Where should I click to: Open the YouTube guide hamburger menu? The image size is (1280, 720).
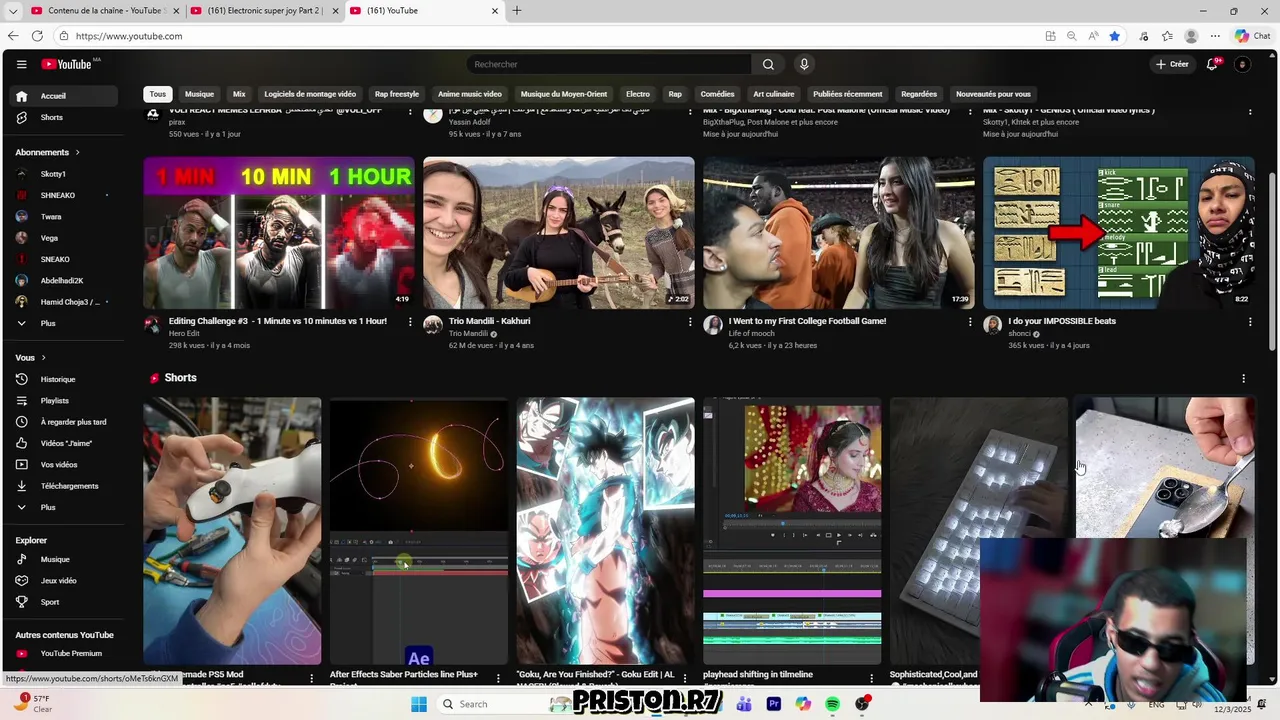pos(21,64)
